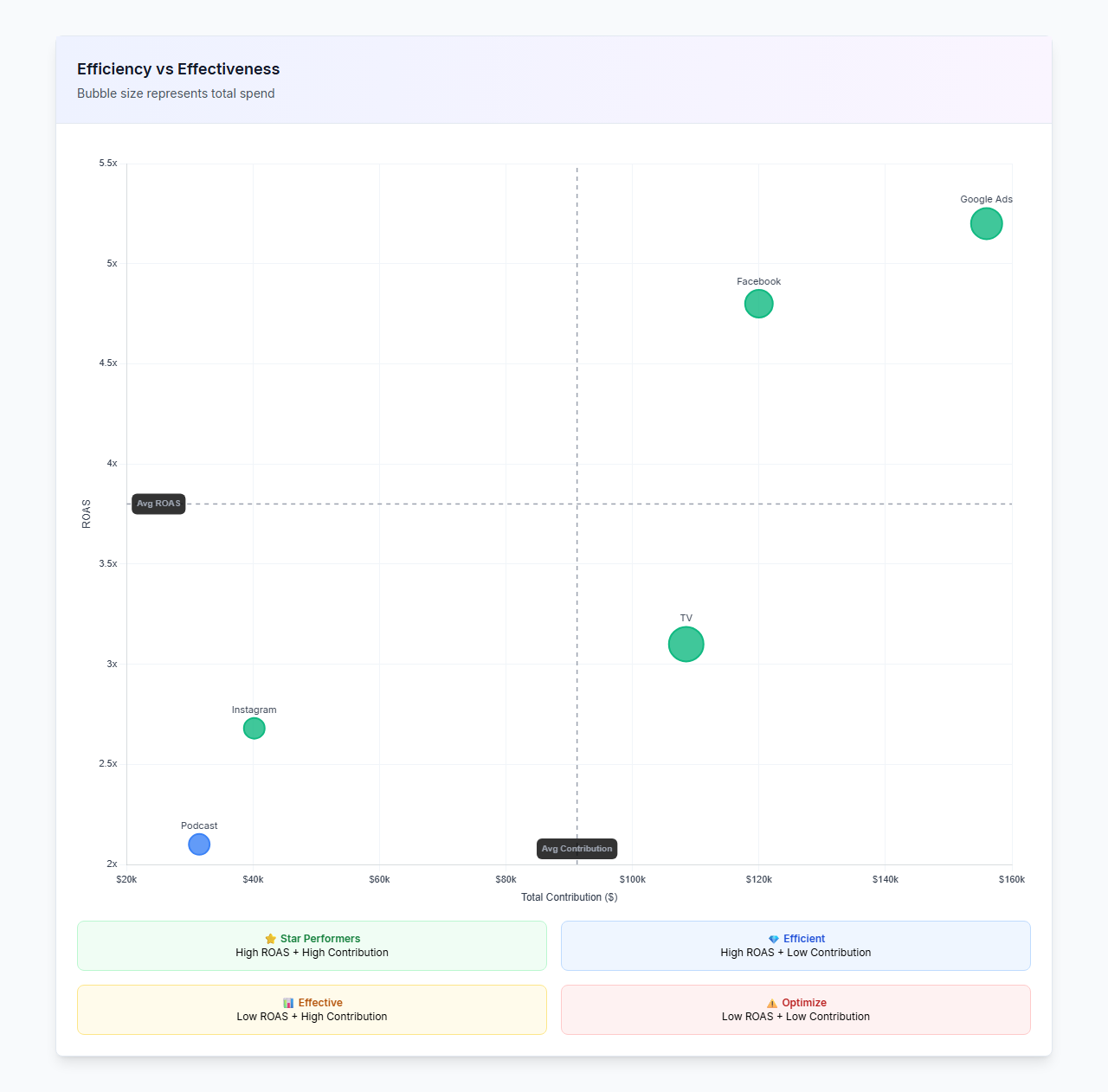Click the star icon in Star Performers
Viewport: 1108px width, 1092px height.
tap(270, 939)
